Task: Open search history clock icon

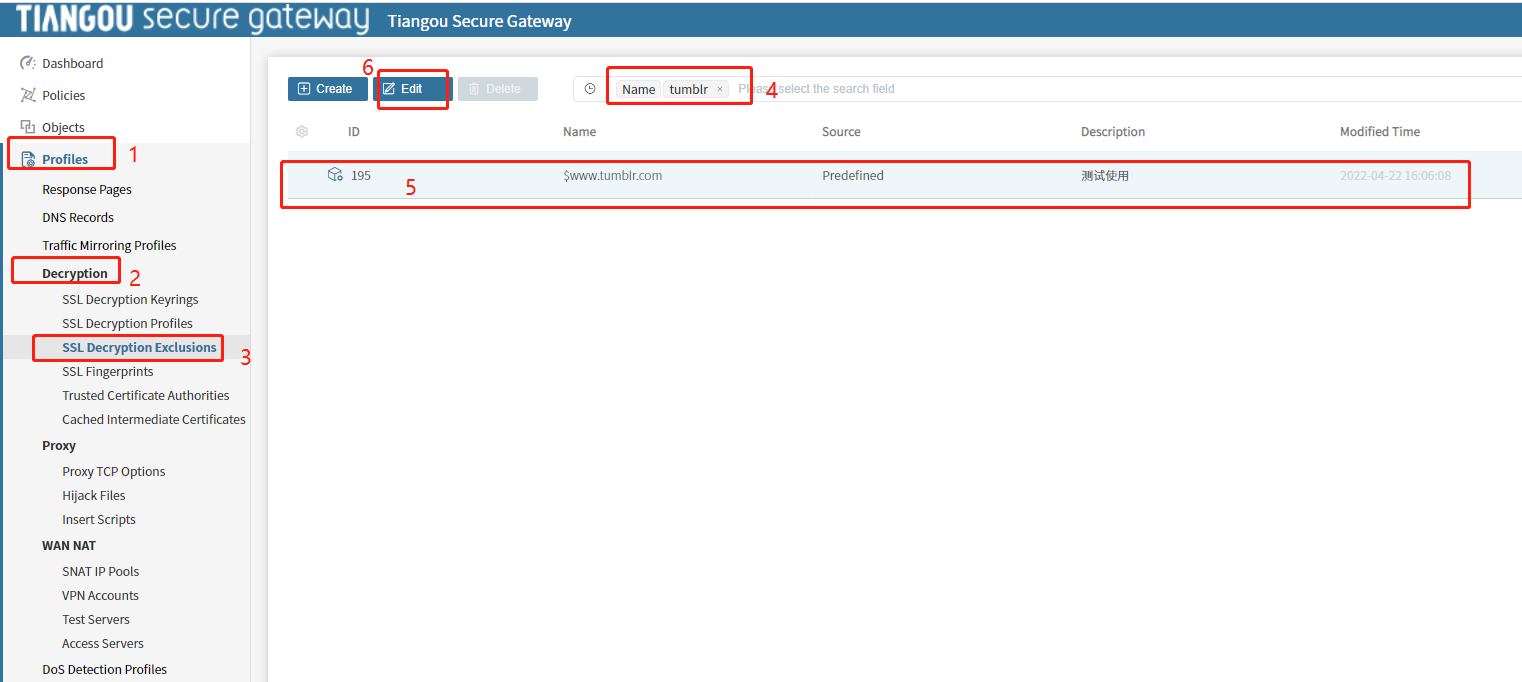Action: [590, 89]
